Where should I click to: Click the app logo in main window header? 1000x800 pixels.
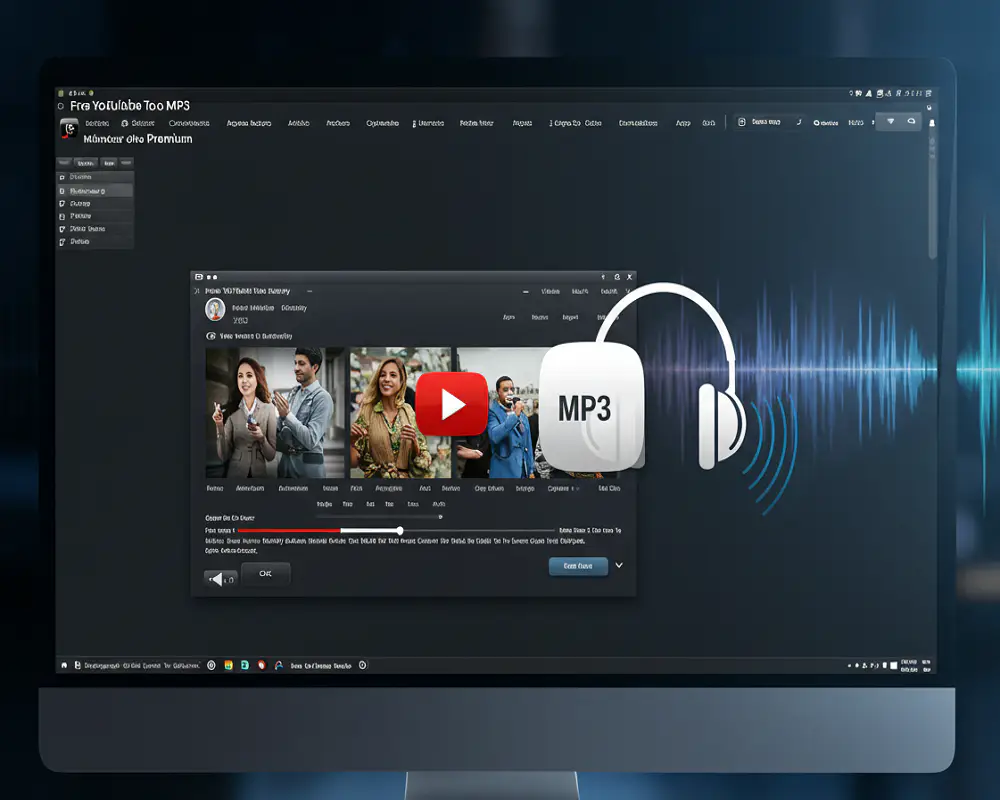click(x=69, y=128)
